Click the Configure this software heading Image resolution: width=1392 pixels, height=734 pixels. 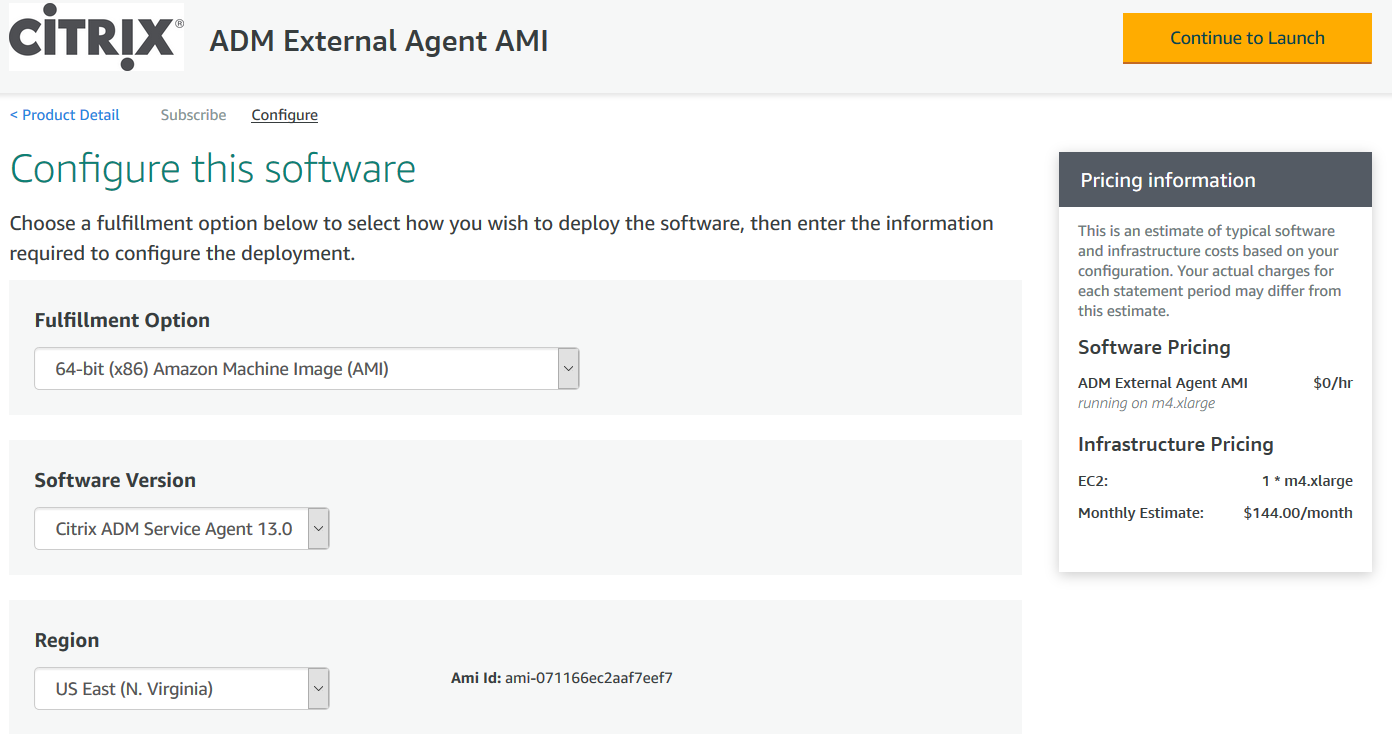coord(213,169)
